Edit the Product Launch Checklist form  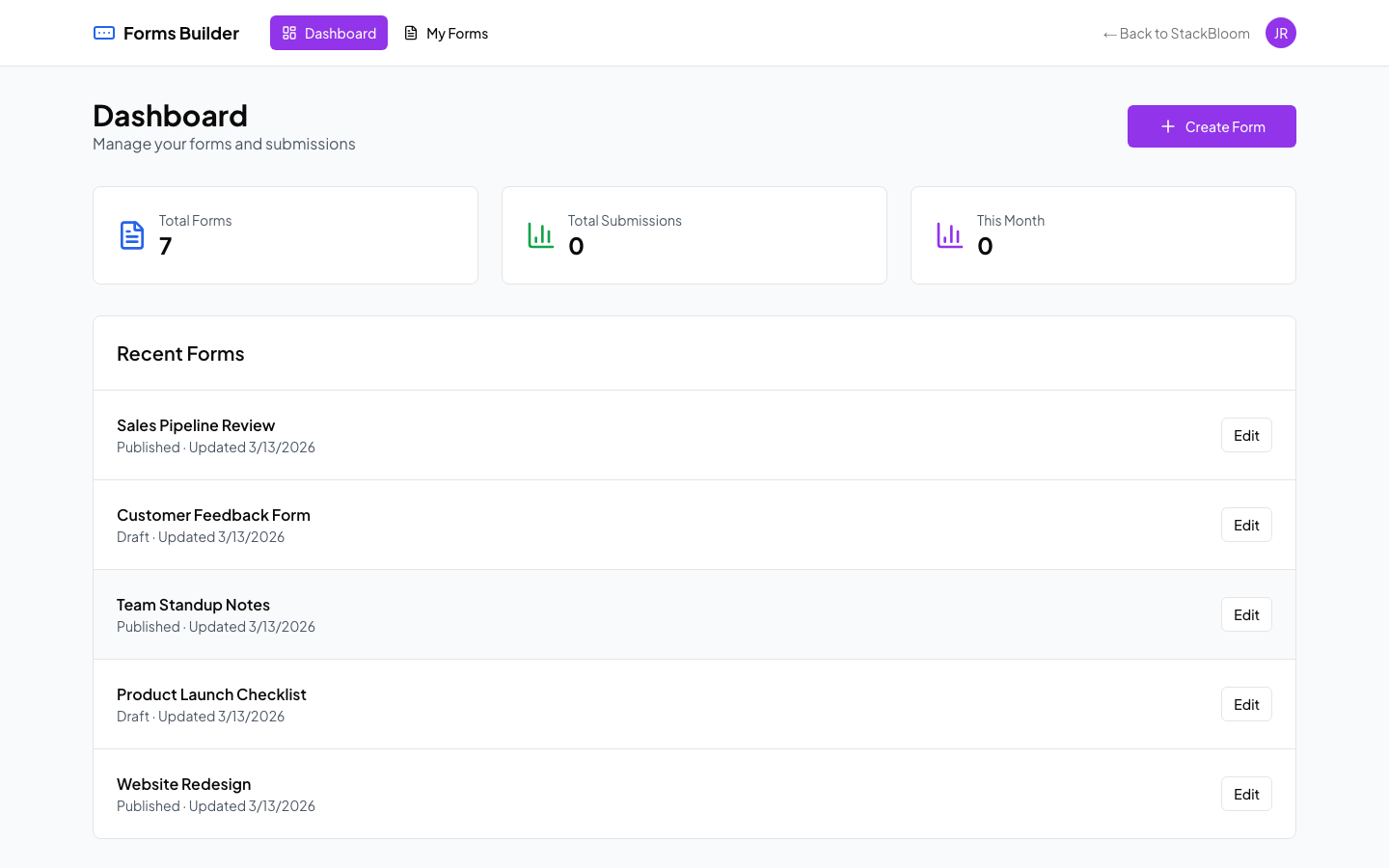pyautogui.click(x=1246, y=704)
